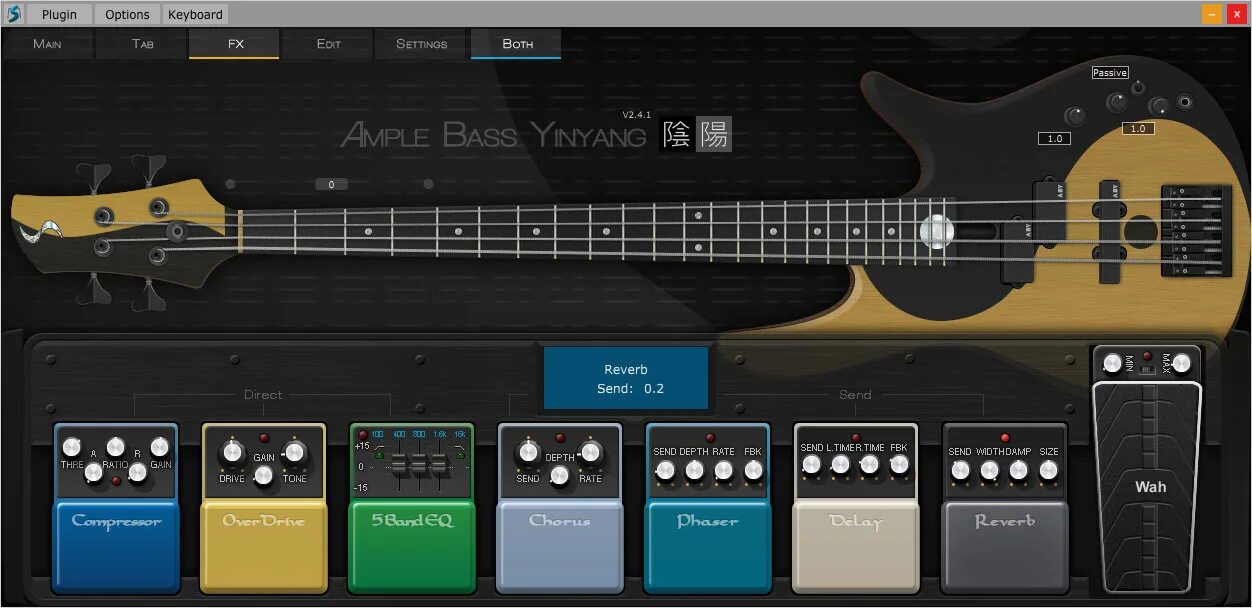Click the Both view button
Screen dimensions: 1252x608
point(516,44)
